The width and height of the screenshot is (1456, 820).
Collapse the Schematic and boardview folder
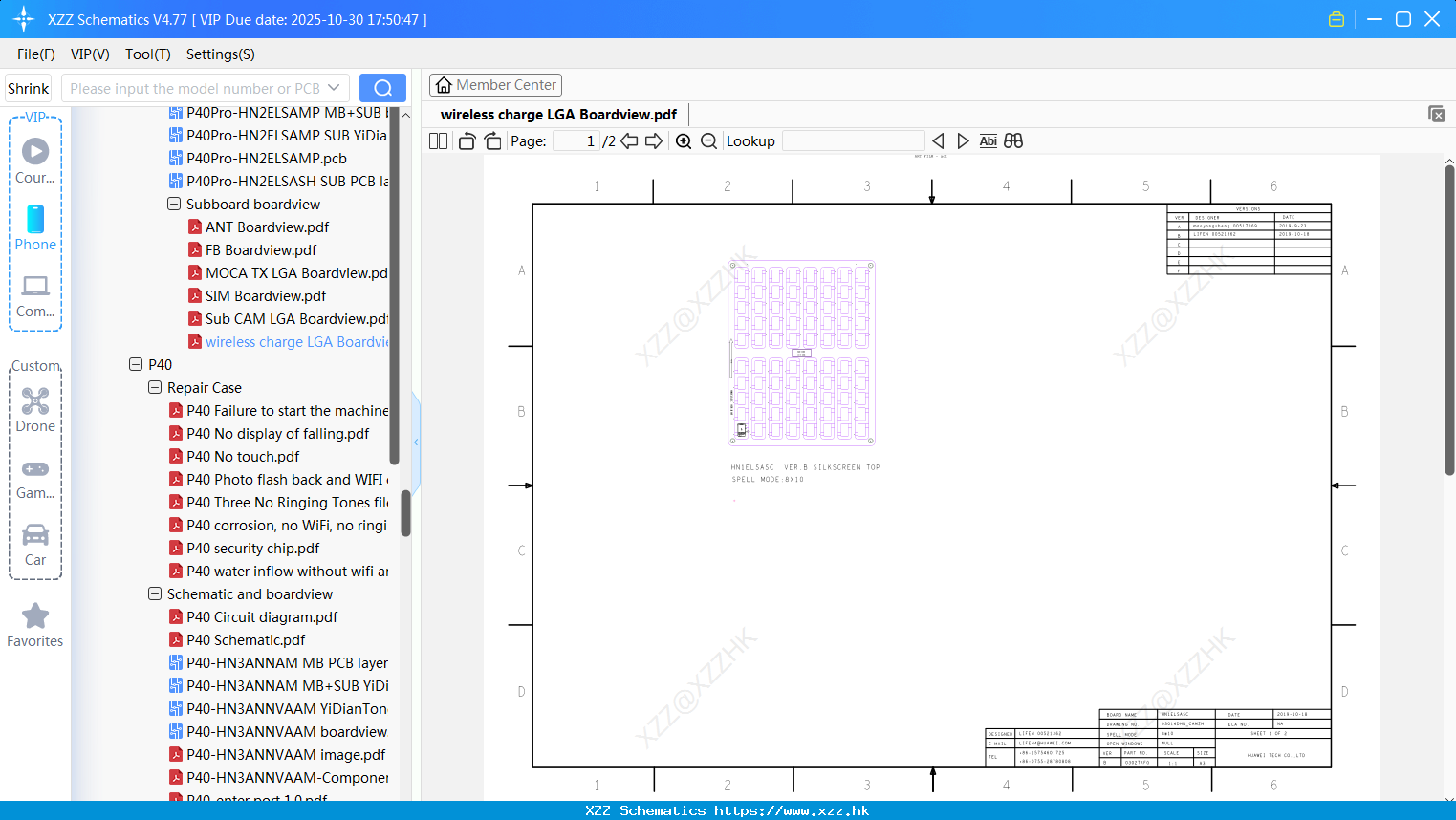(x=155, y=593)
